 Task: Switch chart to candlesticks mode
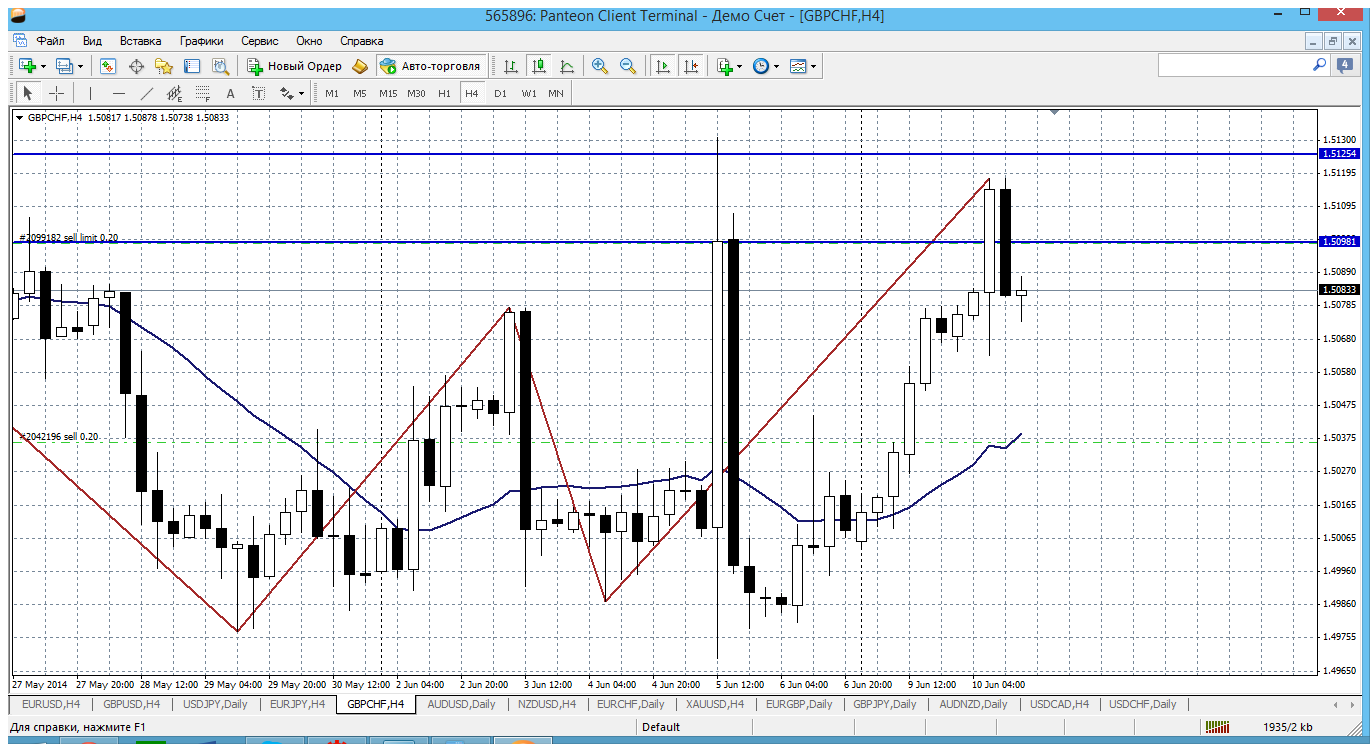[539, 66]
